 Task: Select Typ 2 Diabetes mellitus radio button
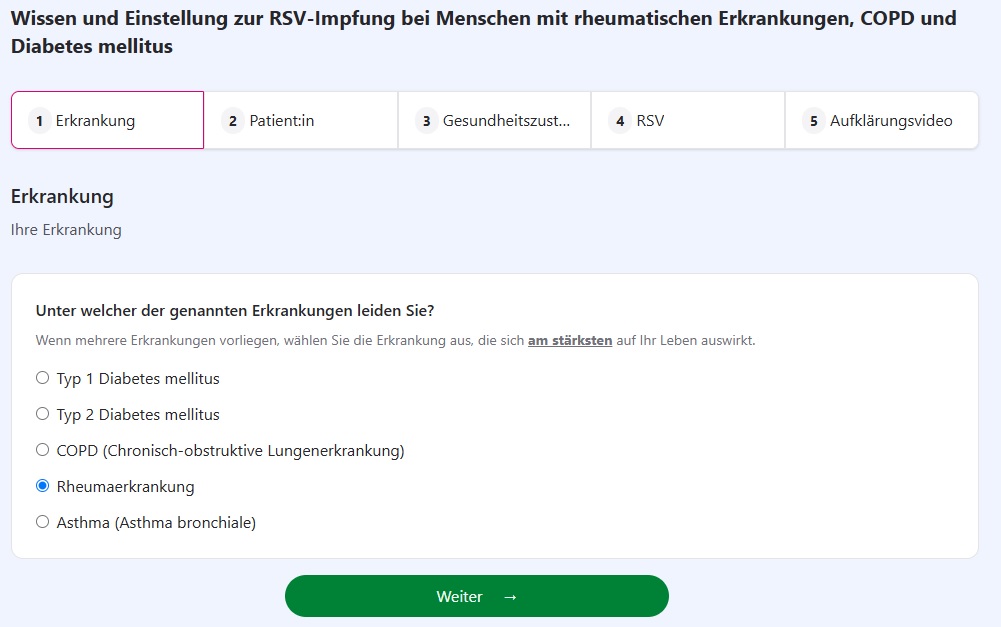42,414
